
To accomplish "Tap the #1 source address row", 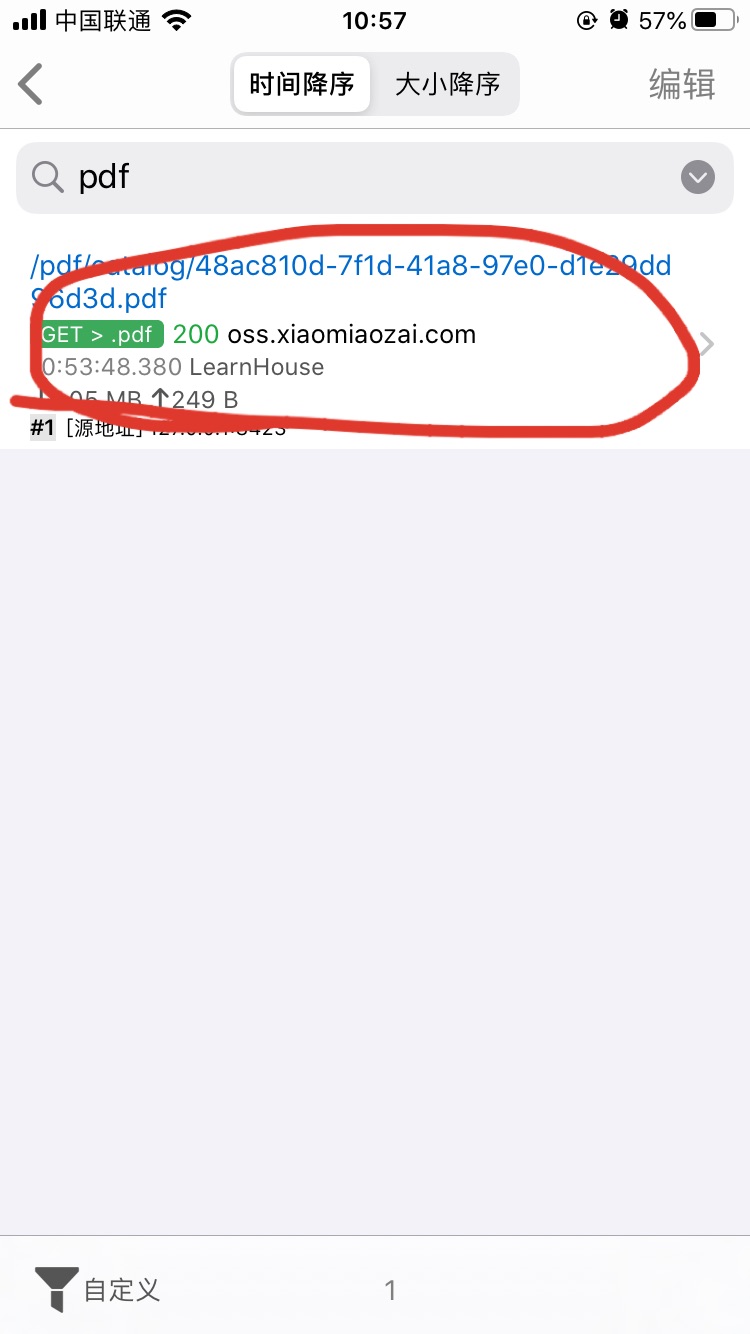I will (x=158, y=428).
